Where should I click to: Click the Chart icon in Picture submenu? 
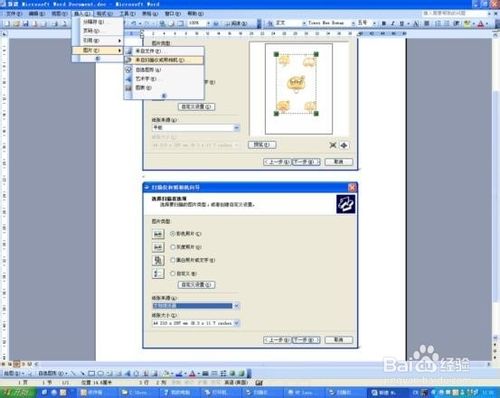click(x=128, y=88)
